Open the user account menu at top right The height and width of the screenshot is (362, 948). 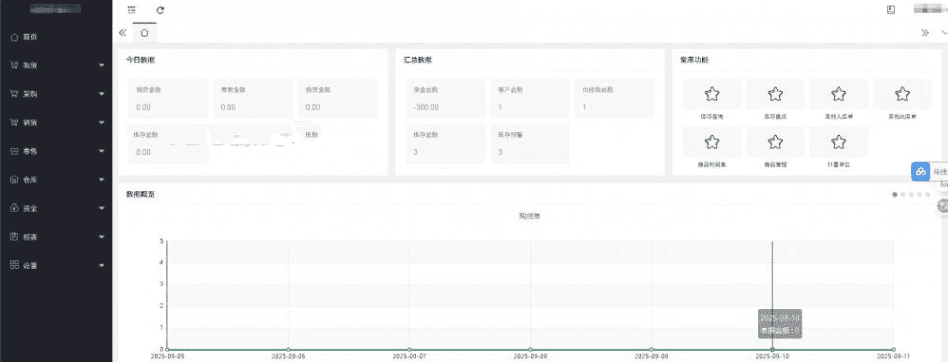click(x=930, y=10)
